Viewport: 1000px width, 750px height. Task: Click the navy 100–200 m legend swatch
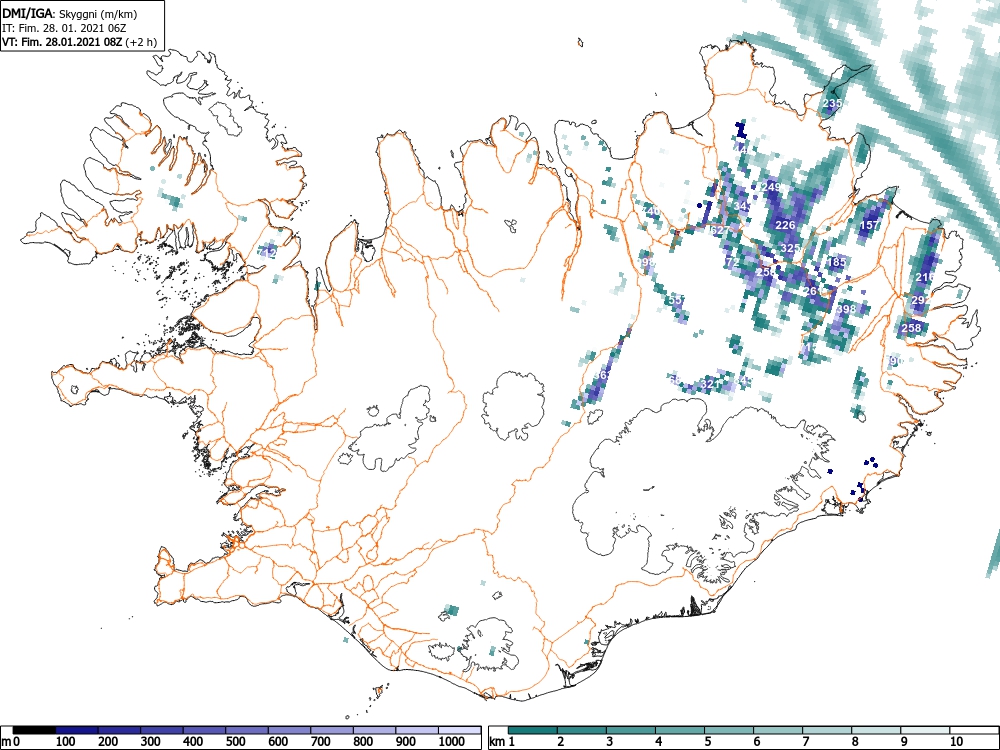click(x=77, y=730)
